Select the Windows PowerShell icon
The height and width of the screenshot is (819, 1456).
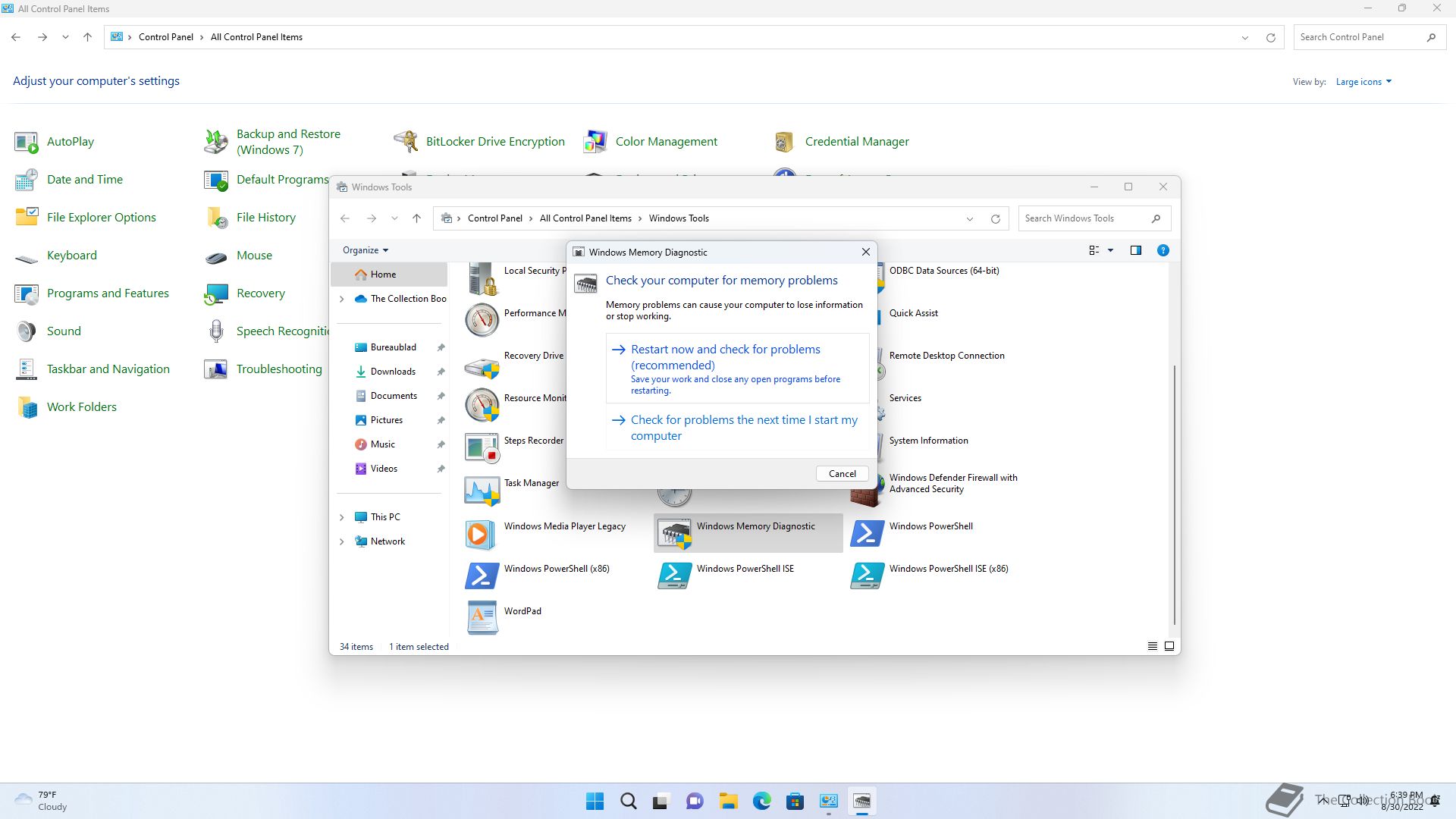point(867,534)
